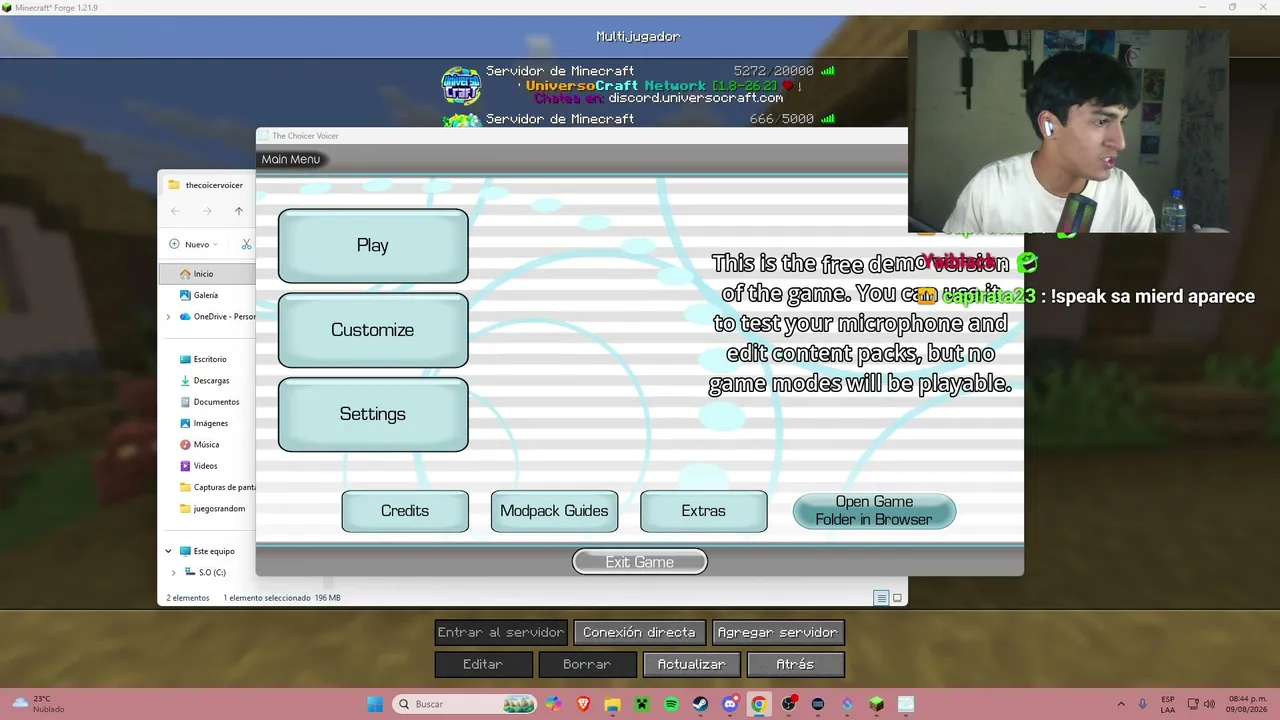Click the Main Menu header label
The height and width of the screenshot is (720, 1280).
pyautogui.click(x=291, y=159)
